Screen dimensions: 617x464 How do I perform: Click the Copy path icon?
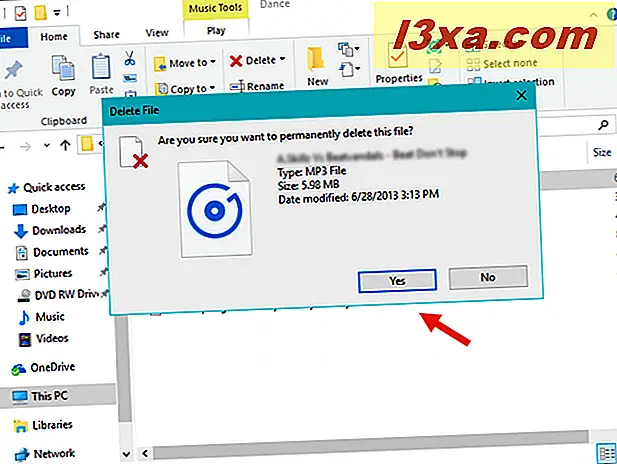click(x=129, y=78)
